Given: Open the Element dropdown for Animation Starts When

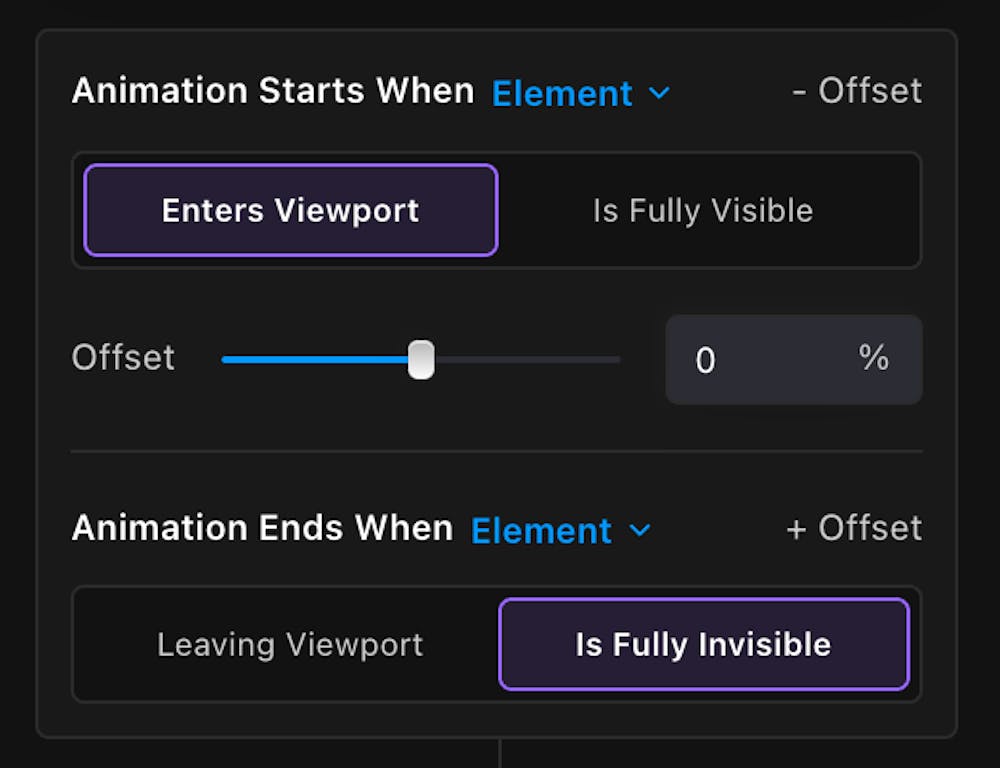Looking at the screenshot, I should click(563, 93).
